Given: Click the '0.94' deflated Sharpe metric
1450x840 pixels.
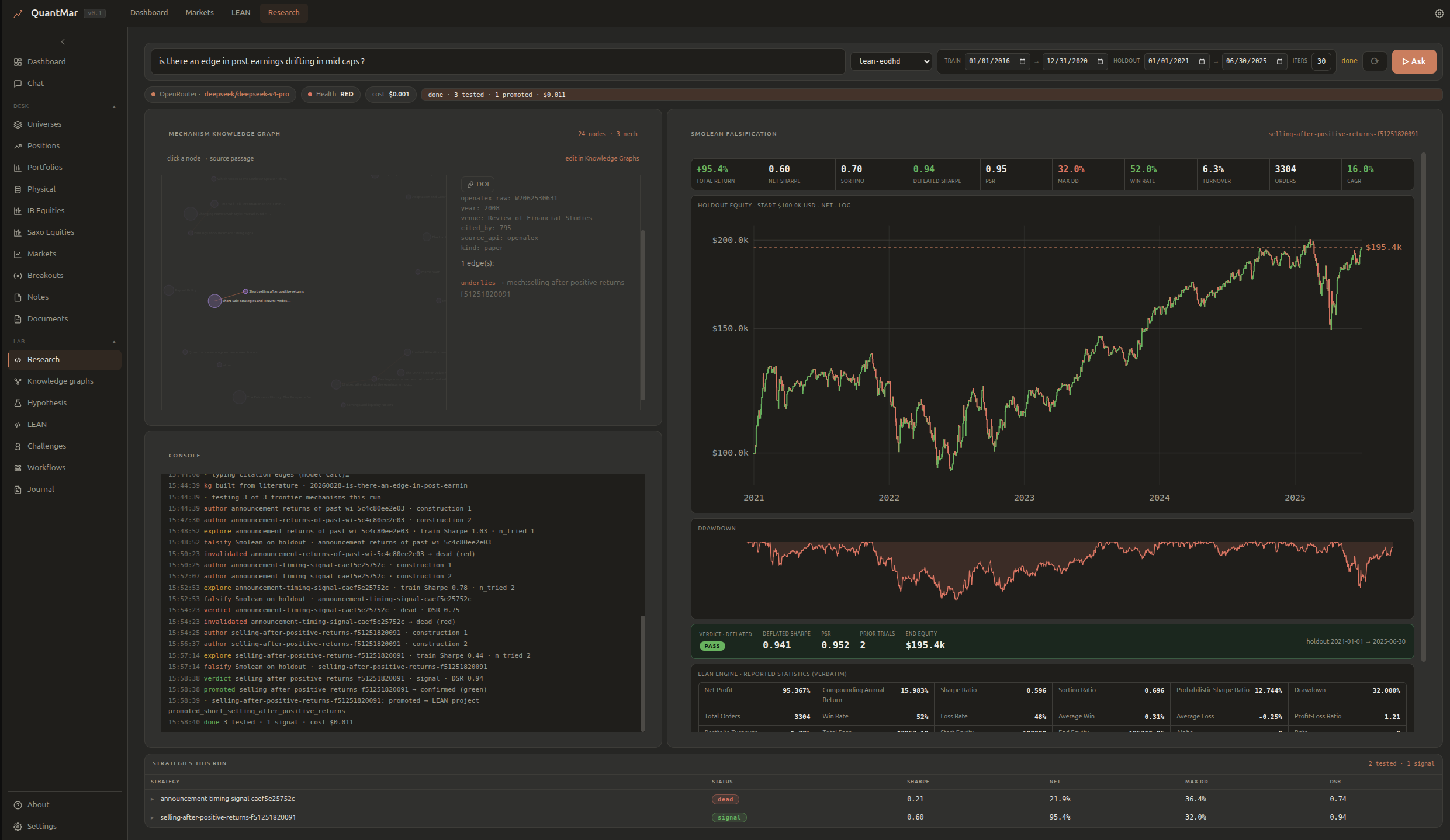Looking at the screenshot, I should pyautogui.click(x=923, y=169).
